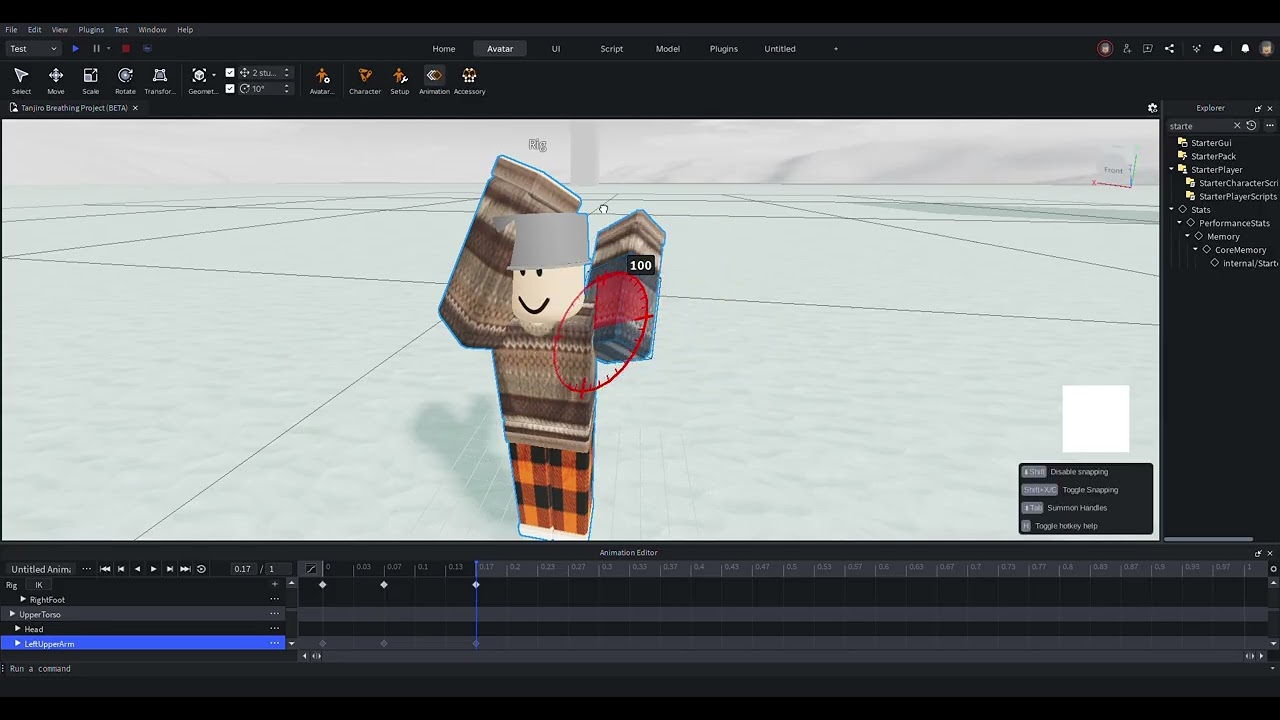
Task: Jump to first animation frame
Action: point(105,569)
